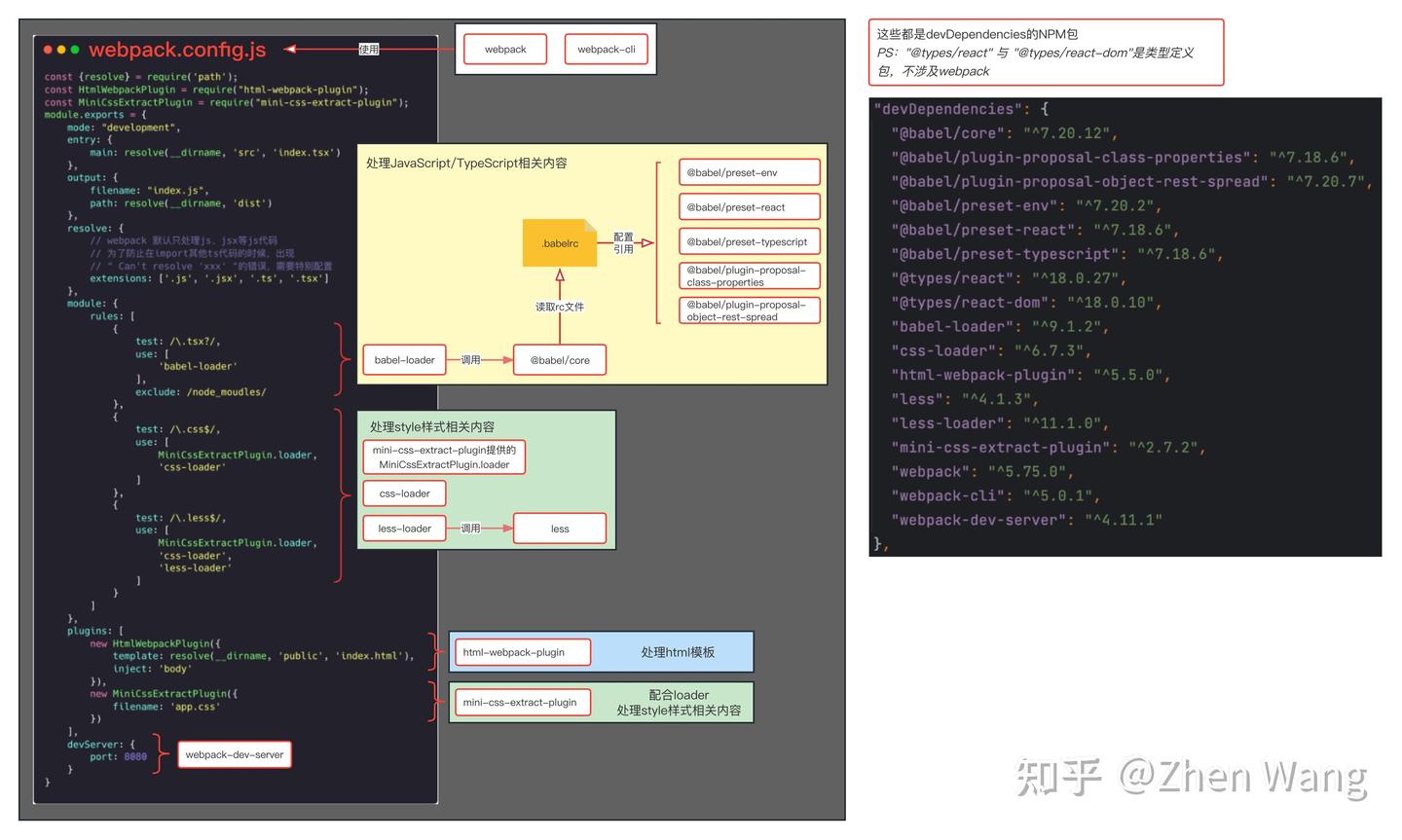Click the '"@types/react-dom": "^18.0.10"' line
Viewport: 1402px width, 840px height.
(1026, 303)
